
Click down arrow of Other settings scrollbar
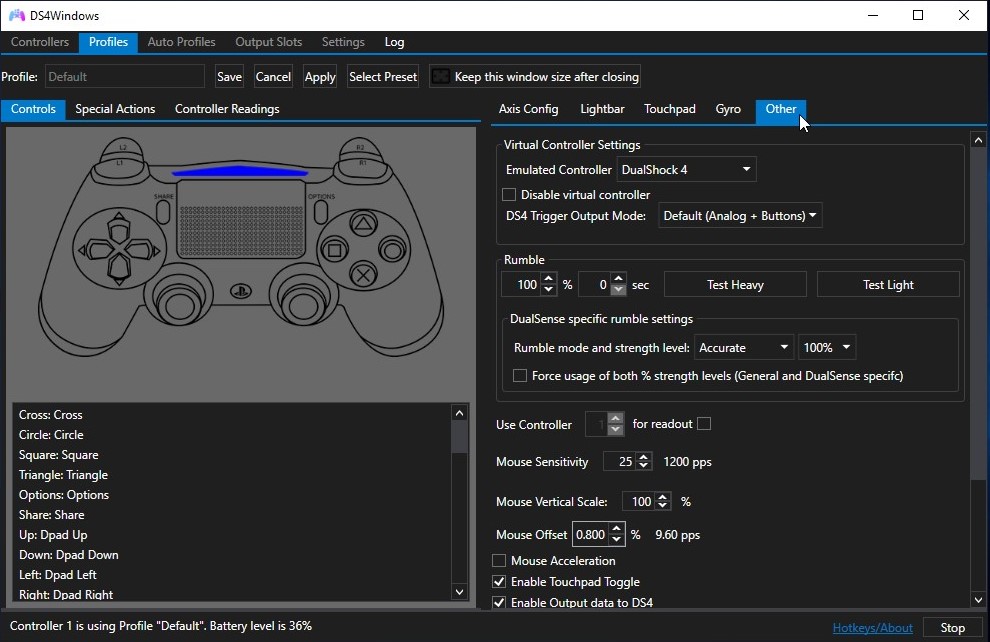point(978,600)
